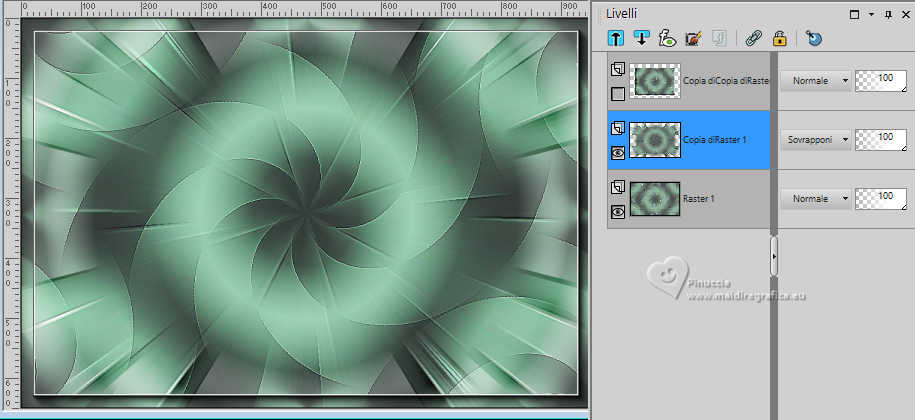Click opacity field of Raster 1 layer
This screenshot has width=915, height=420.
tap(881, 199)
